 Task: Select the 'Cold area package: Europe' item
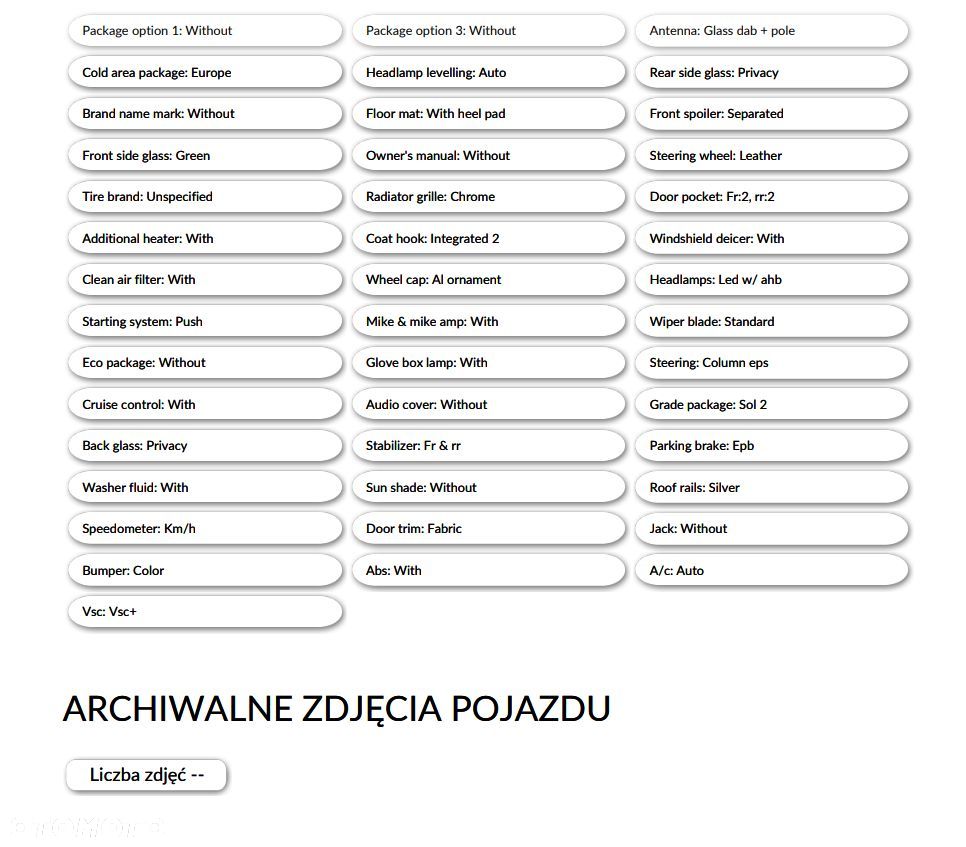tap(205, 72)
